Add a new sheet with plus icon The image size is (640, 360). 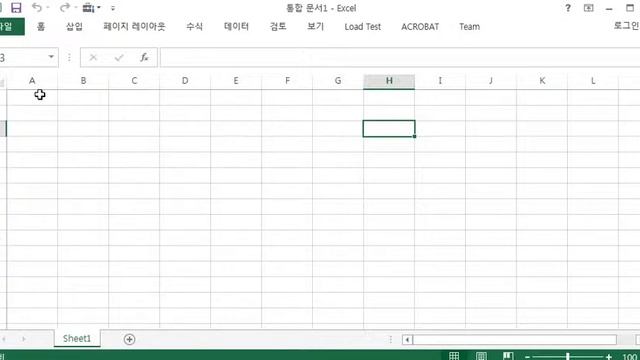coord(129,339)
